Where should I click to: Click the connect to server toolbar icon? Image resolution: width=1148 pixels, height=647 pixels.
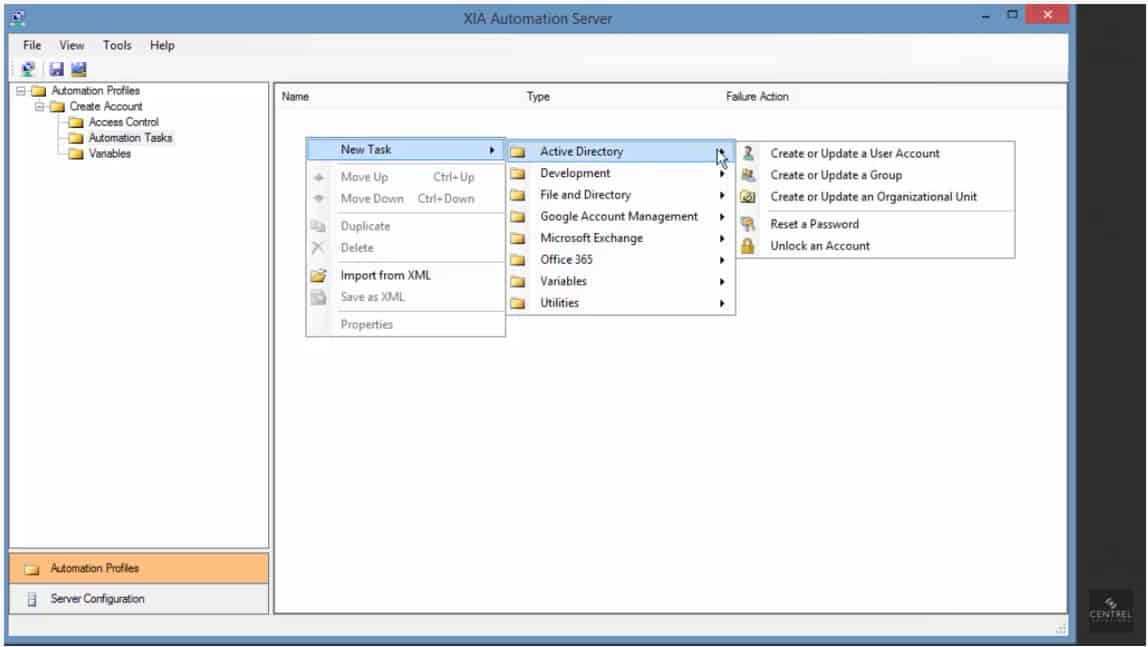[x=28, y=70]
